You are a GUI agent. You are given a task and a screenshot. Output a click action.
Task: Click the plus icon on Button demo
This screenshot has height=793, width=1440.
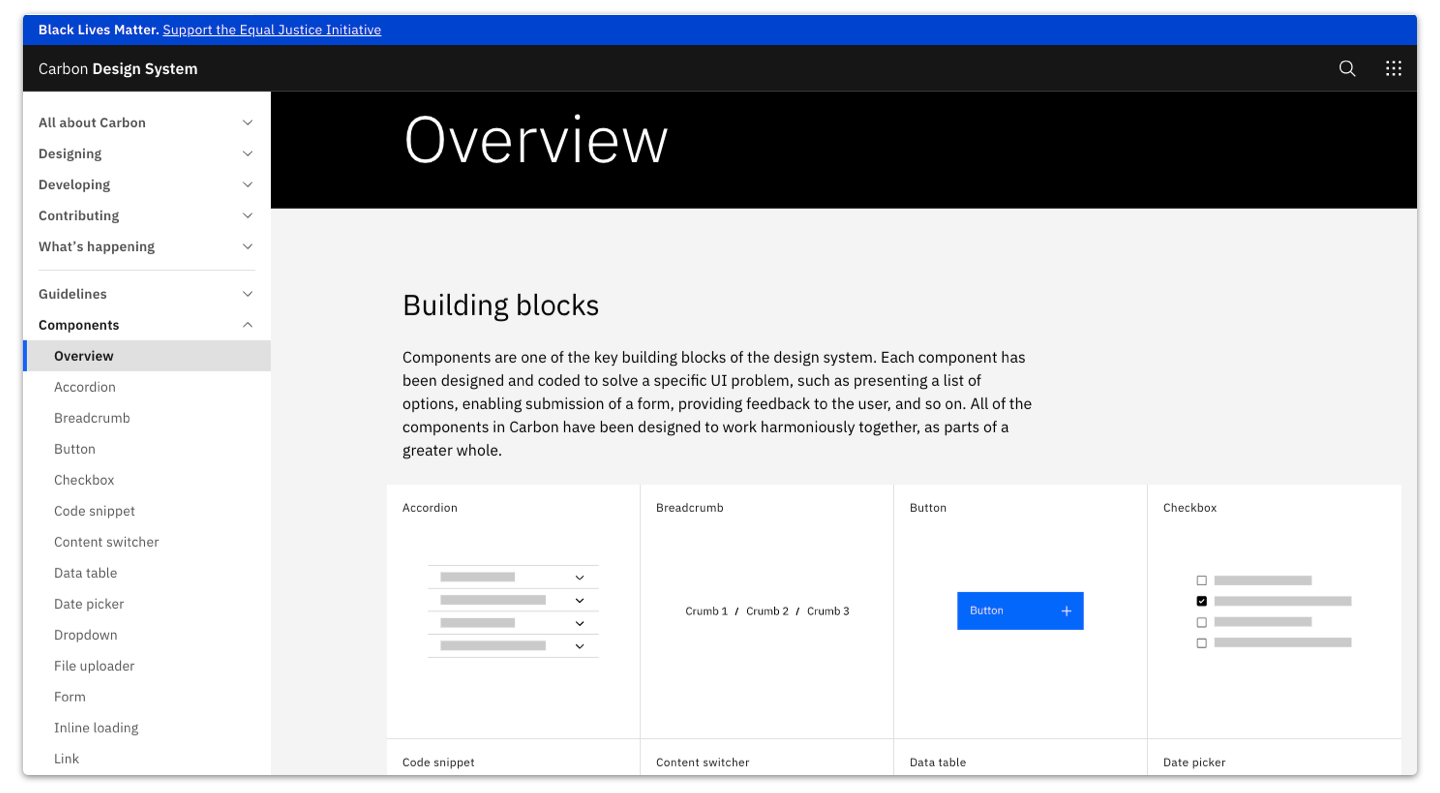[x=1066, y=611]
